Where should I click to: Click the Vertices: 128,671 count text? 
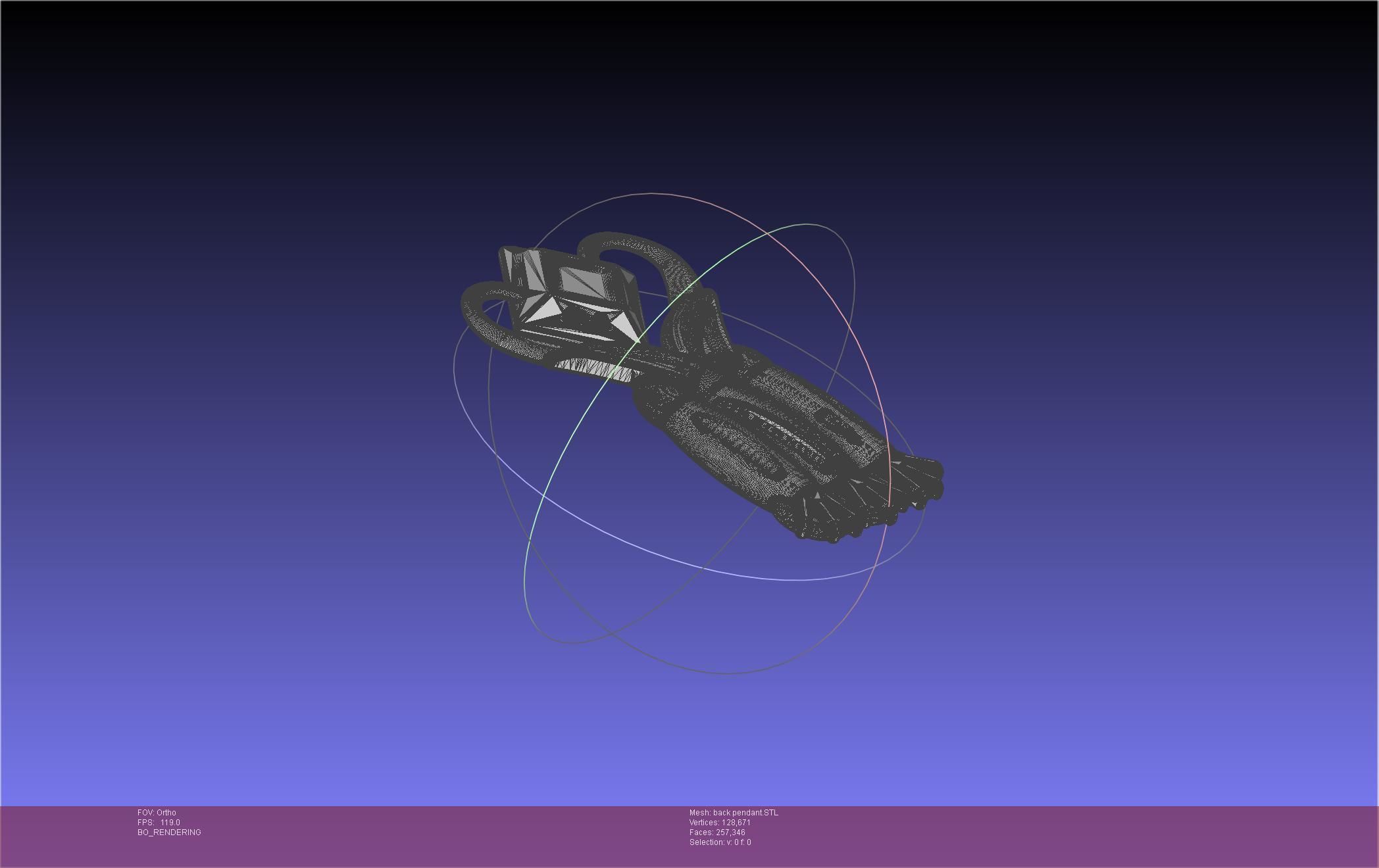pyautogui.click(x=720, y=823)
